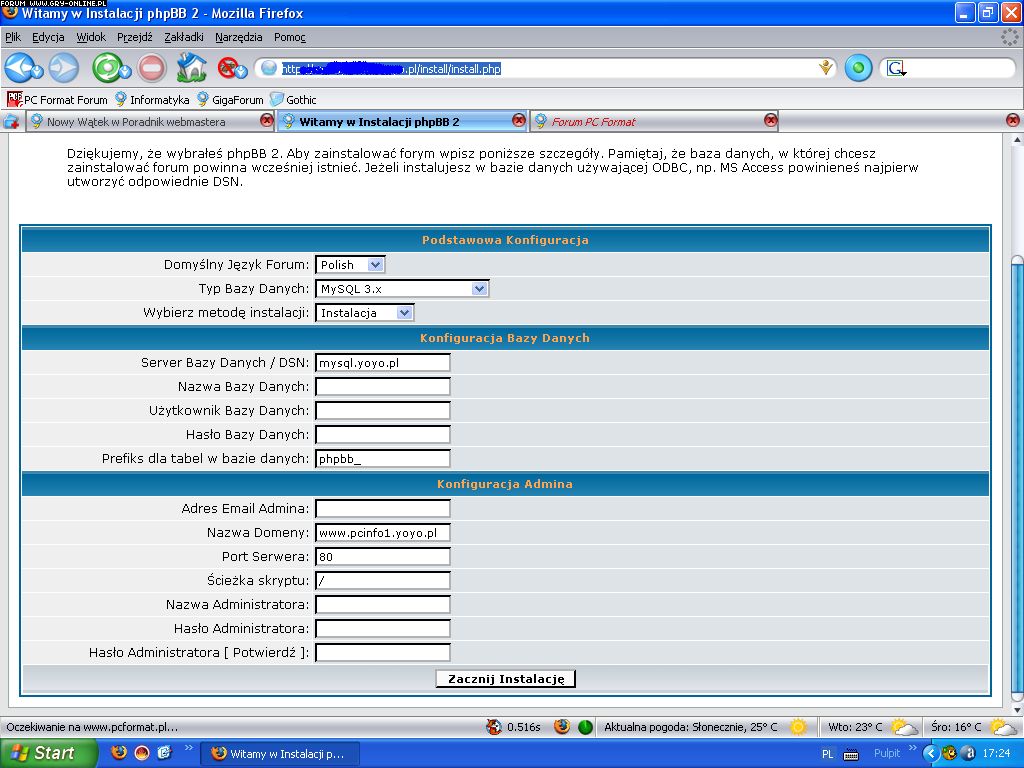Open the Widok menu
Viewport: 1024px width, 768px height.
(x=91, y=37)
